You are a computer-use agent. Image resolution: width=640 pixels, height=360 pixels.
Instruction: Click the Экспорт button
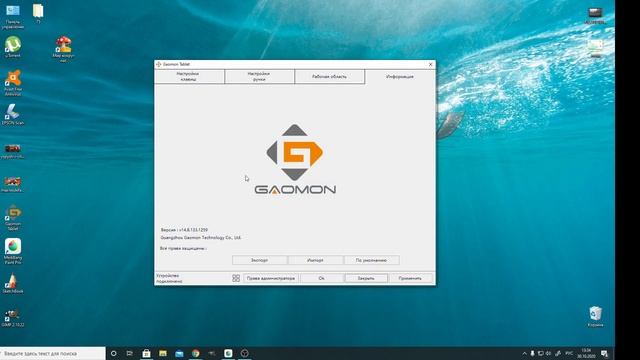(x=260, y=260)
